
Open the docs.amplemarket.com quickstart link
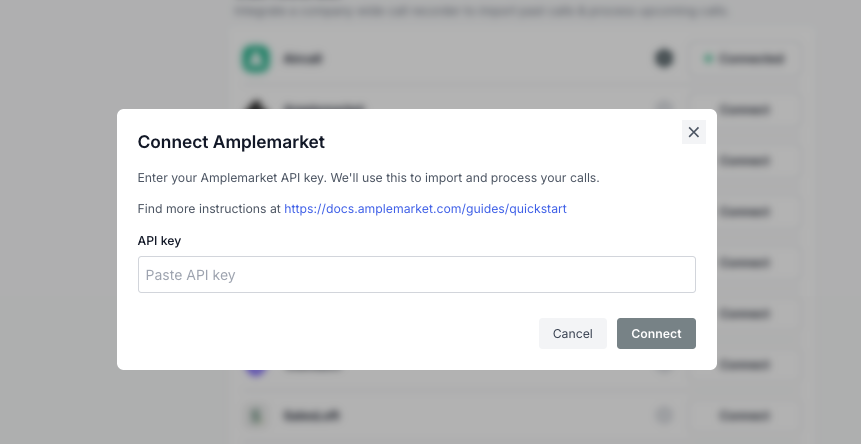coord(425,209)
